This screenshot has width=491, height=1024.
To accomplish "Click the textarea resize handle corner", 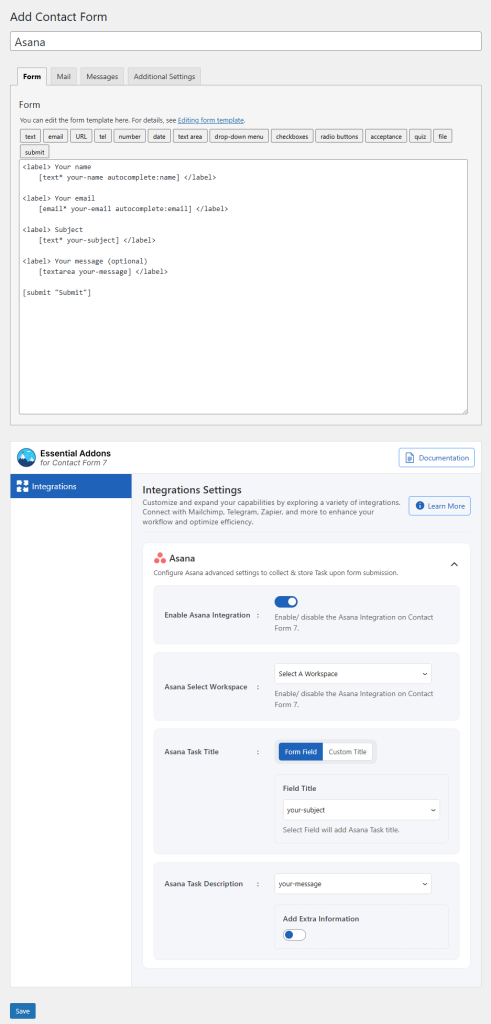I will [x=464, y=411].
